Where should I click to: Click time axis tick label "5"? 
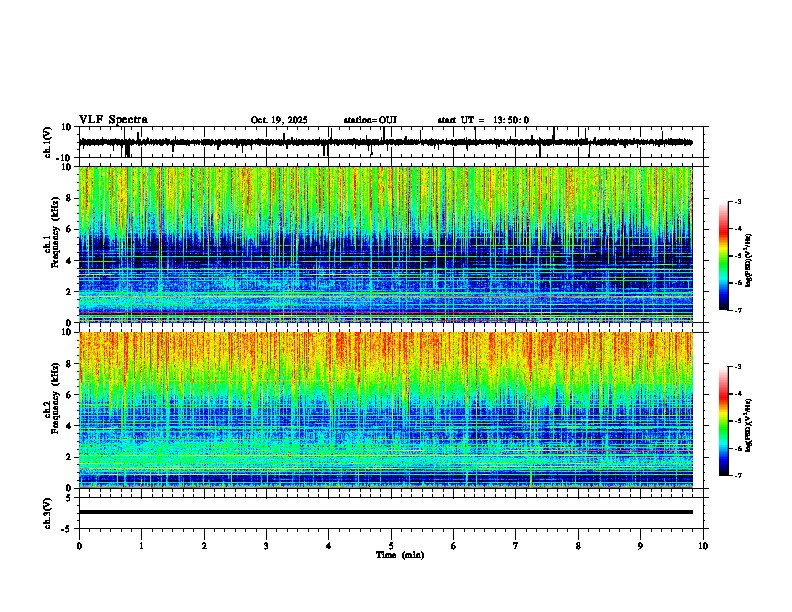tap(391, 546)
